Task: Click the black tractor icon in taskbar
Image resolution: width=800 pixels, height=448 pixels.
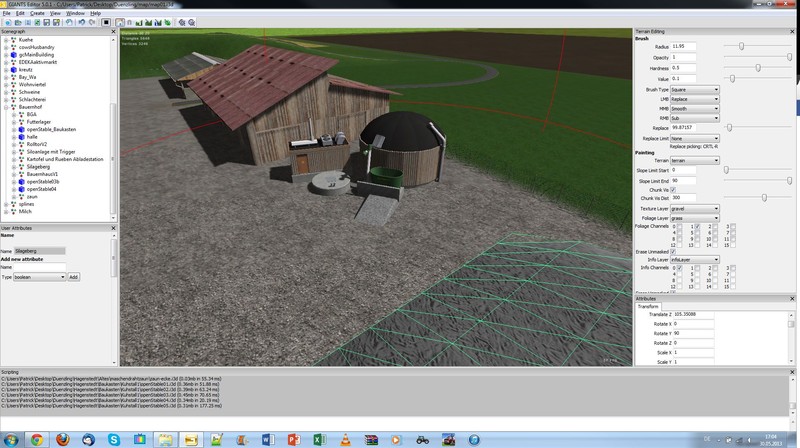Action: (x=422, y=439)
